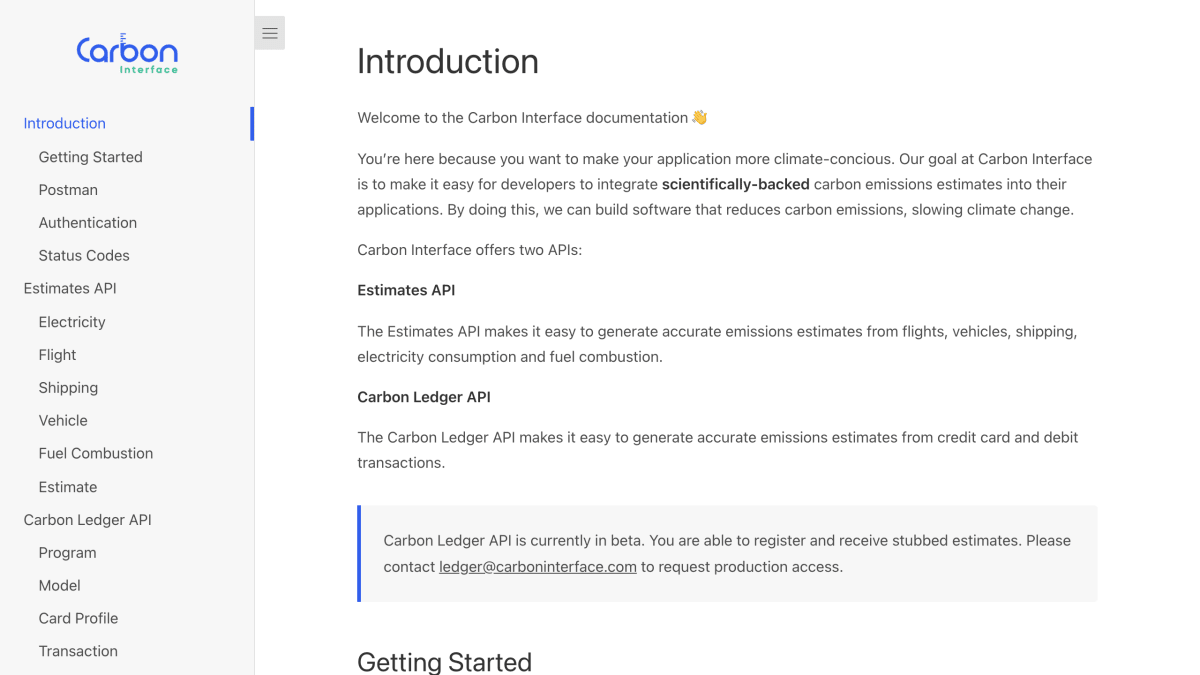Image resolution: width=1200 pixels, height=675 pixels.
Task: Open the Postman sidebar link
Action: click(68, 190)
